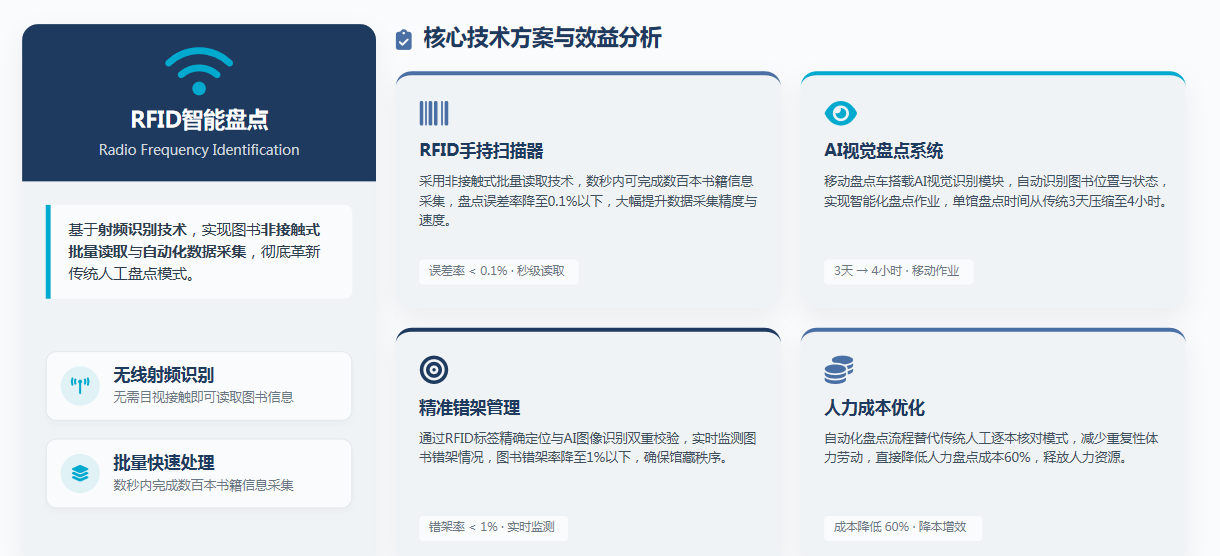Select the 3天 → 4小时 · 移动作业 tag
The image size is (1220, 556).
[x=898, y=271]
